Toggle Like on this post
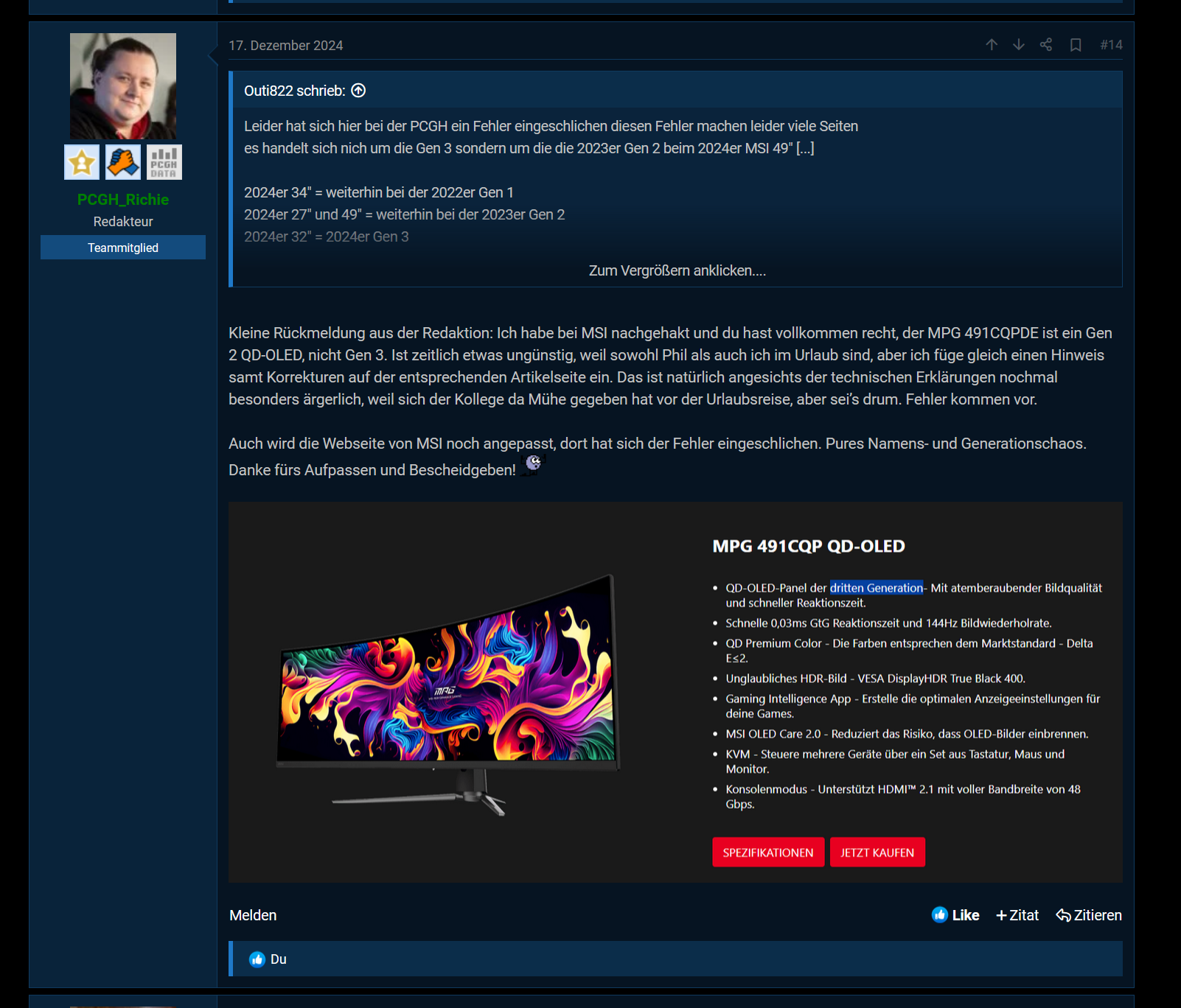The width and height of the screenshot is (1181, 1008). click(x=966, y=914)
